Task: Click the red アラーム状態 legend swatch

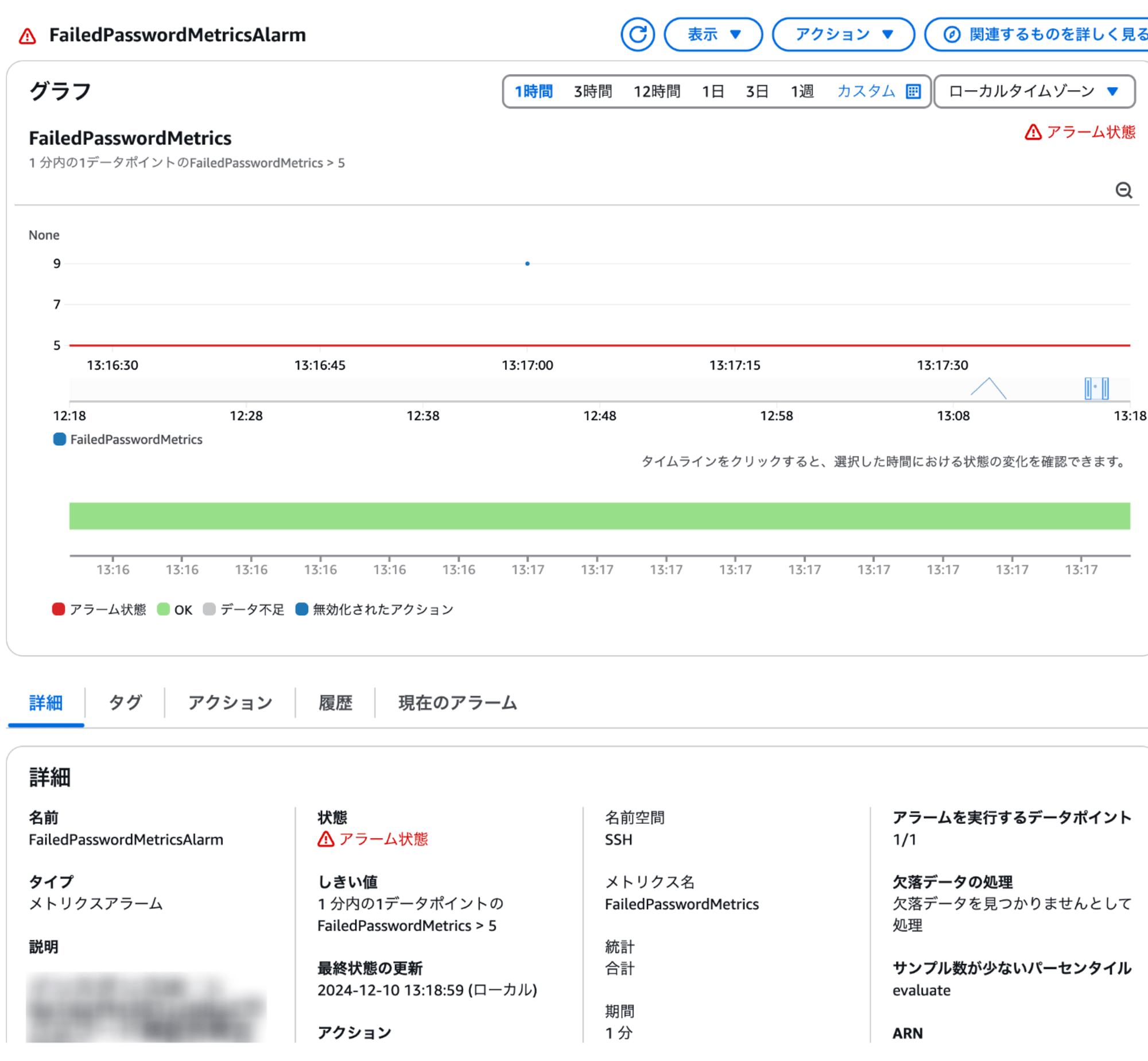Action: tap(59, 609)
